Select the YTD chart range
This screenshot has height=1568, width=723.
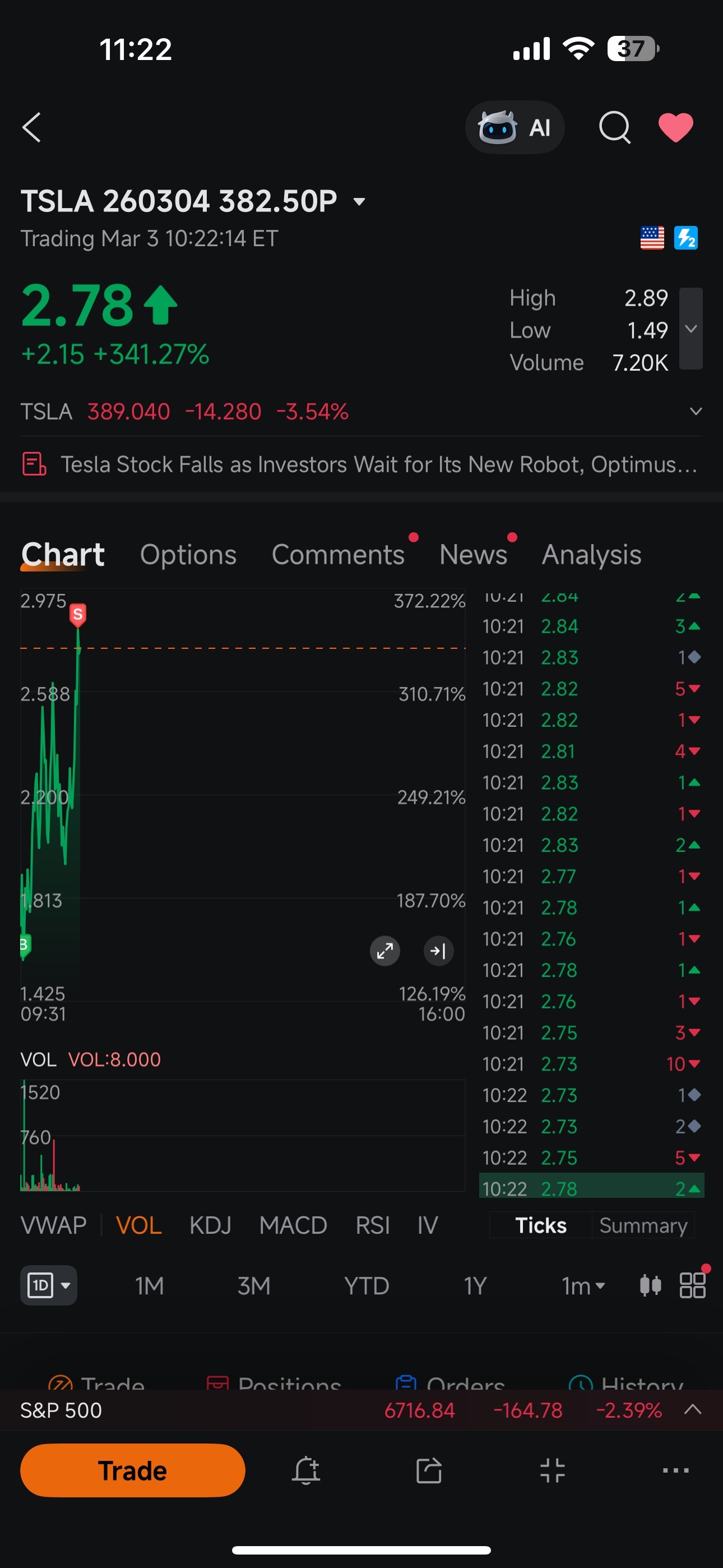point(367,1285)
